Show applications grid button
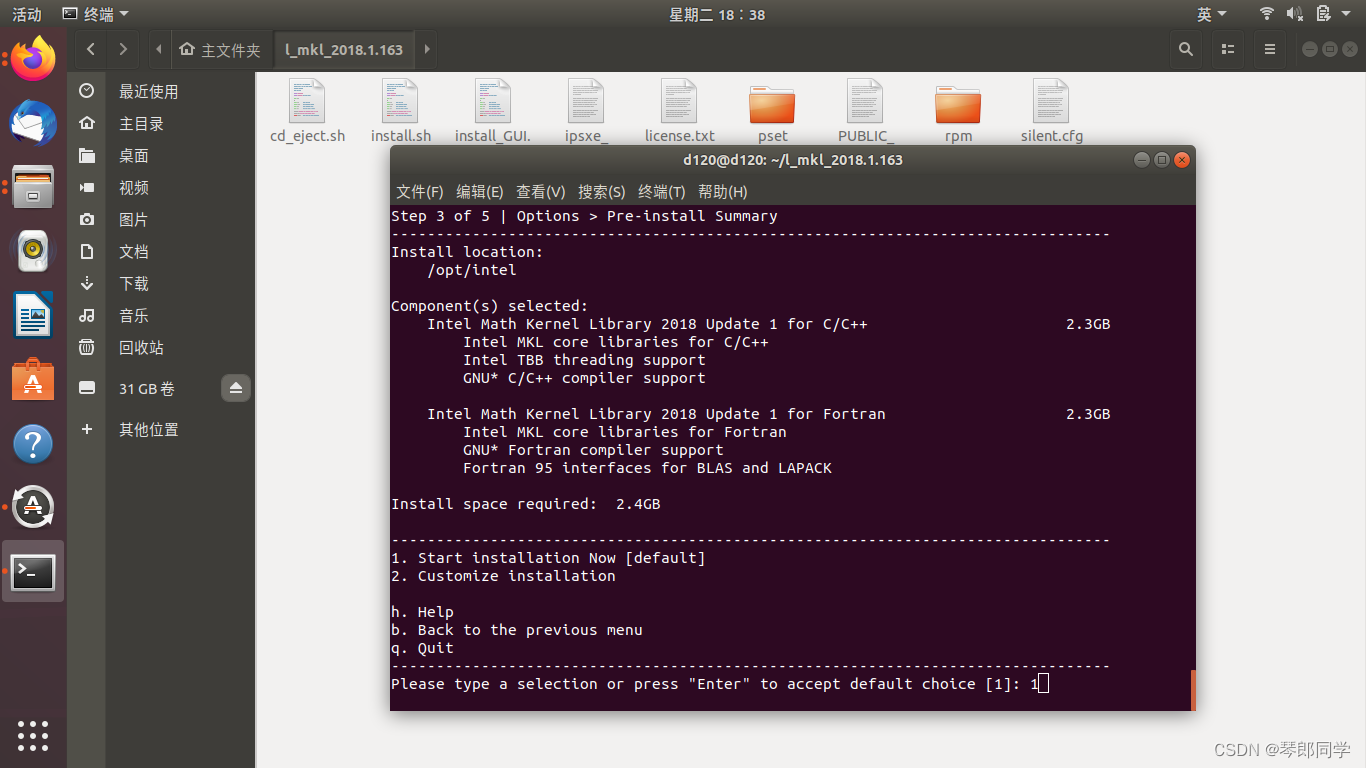Screen dimensions: 1366x768 pyautogui.click(x=33, y=735)
